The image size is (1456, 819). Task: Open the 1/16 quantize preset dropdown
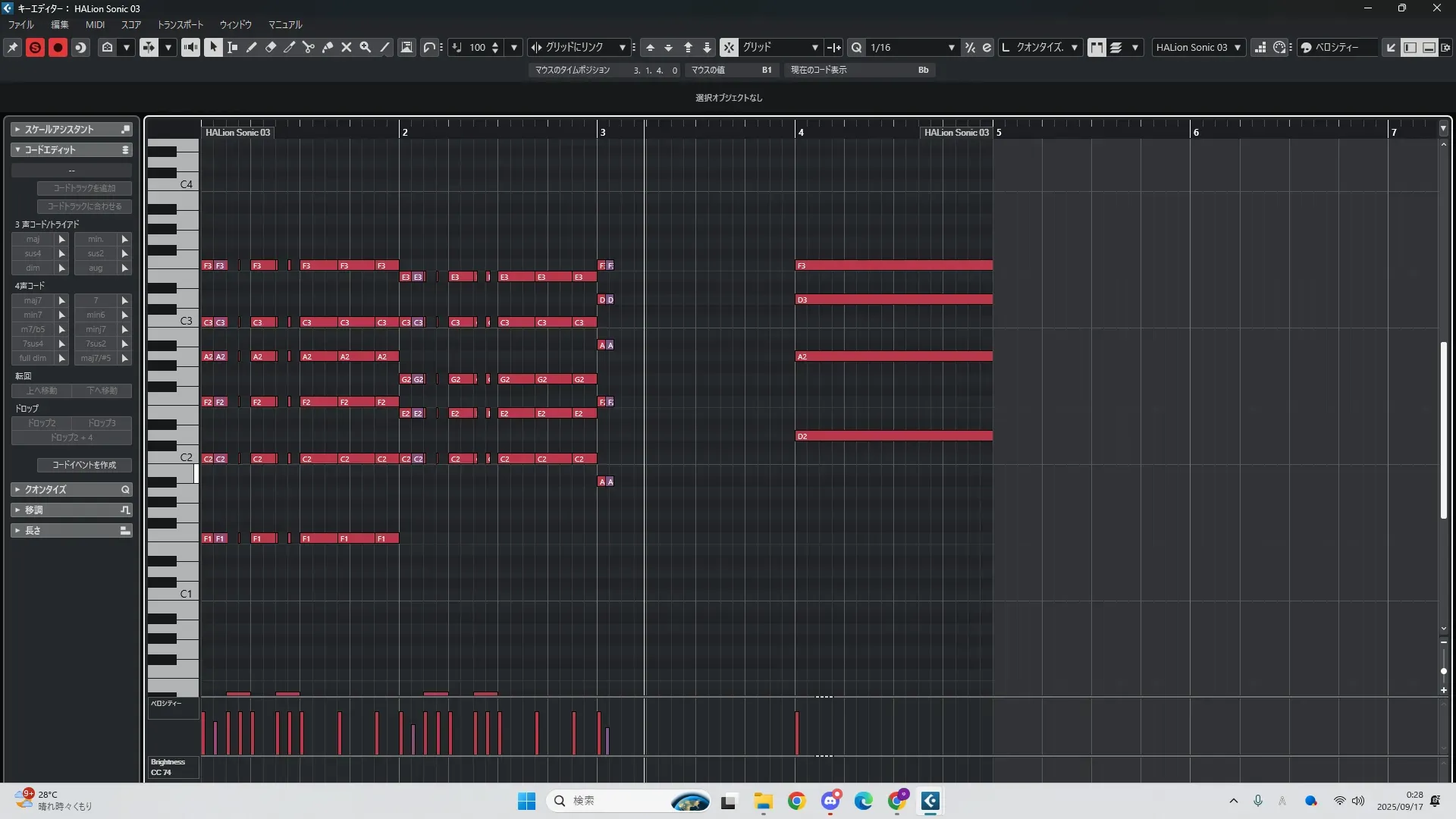[951, 48]
